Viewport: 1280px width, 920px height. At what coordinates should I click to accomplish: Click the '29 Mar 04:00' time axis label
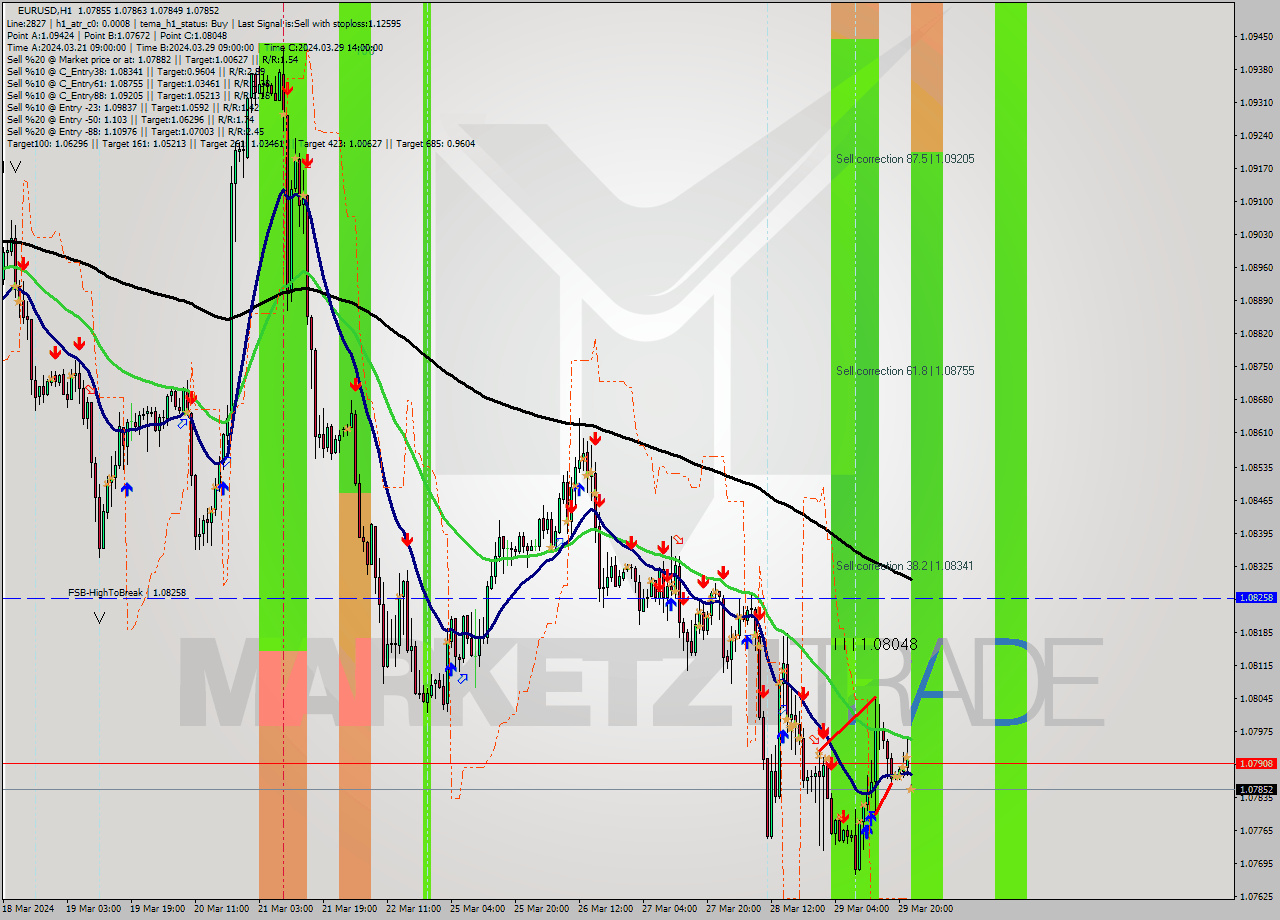[861, 909]
